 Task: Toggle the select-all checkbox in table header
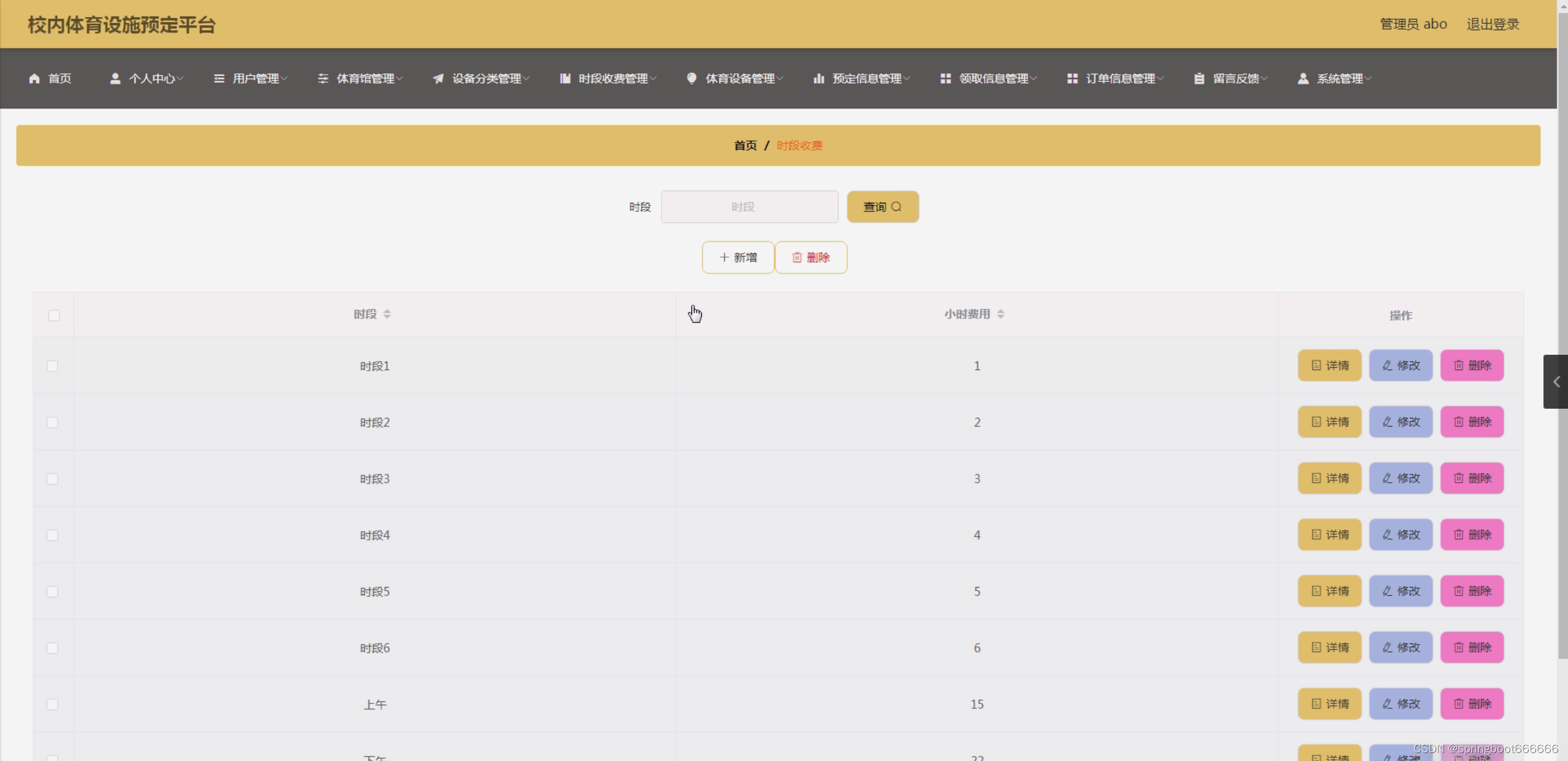pos(54,315)
